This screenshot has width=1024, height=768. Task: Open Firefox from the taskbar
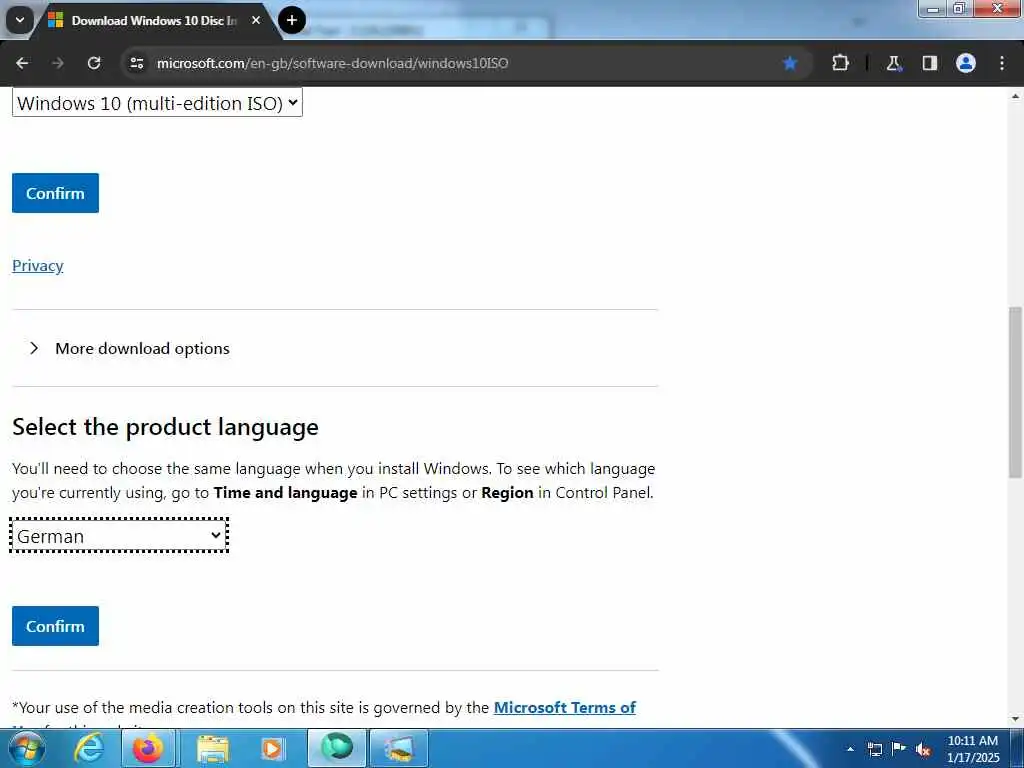point(148,748)
